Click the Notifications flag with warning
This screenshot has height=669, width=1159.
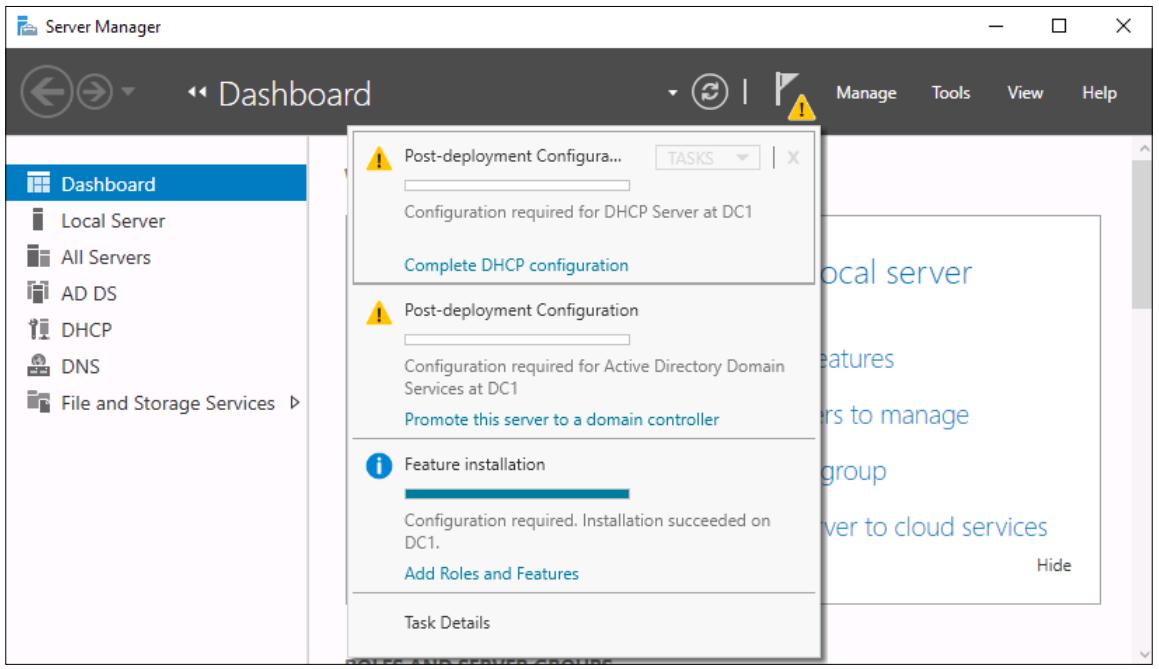(794, 96)
